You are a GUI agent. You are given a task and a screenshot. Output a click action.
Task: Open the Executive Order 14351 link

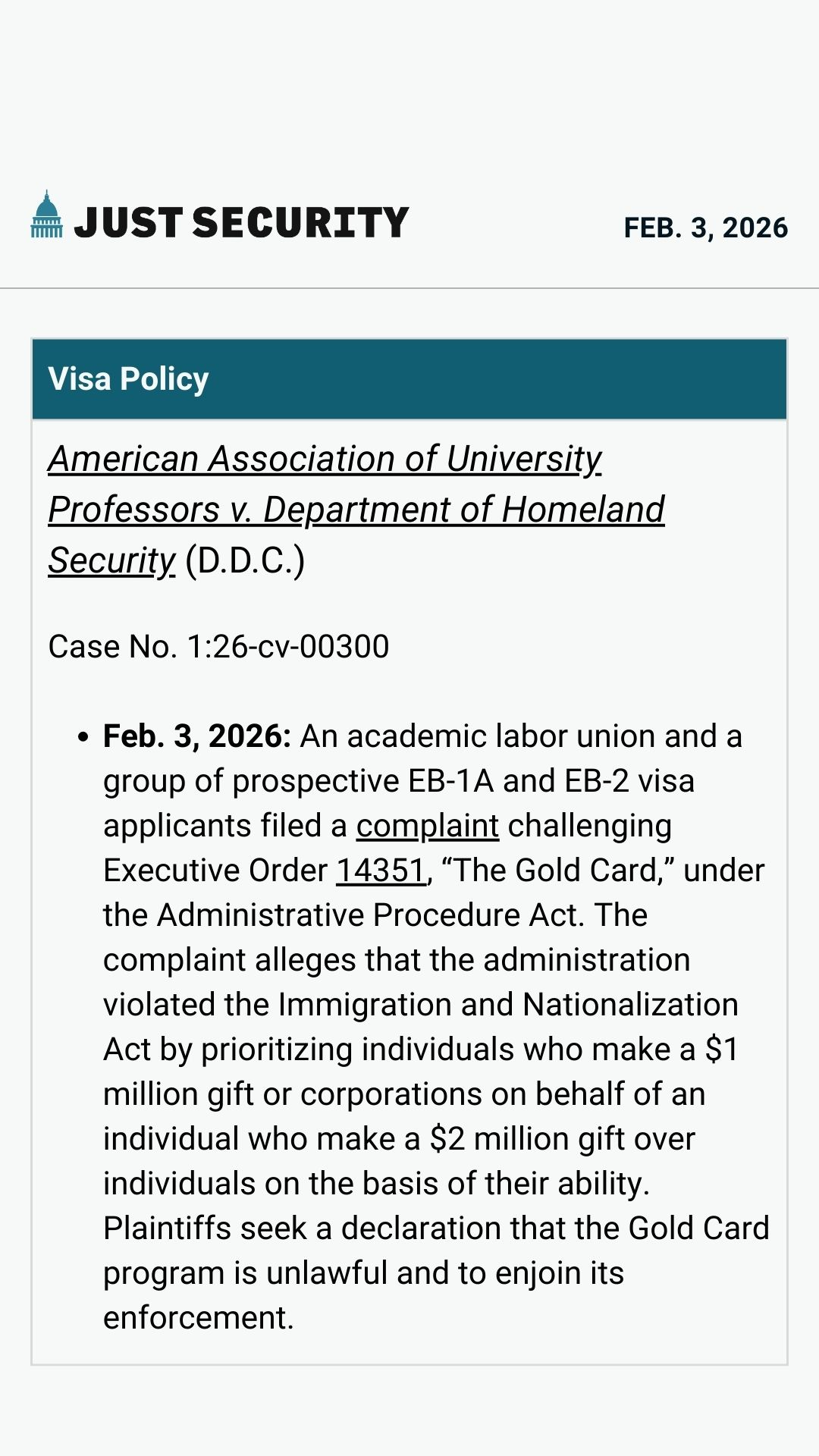(x=381, y=871)
